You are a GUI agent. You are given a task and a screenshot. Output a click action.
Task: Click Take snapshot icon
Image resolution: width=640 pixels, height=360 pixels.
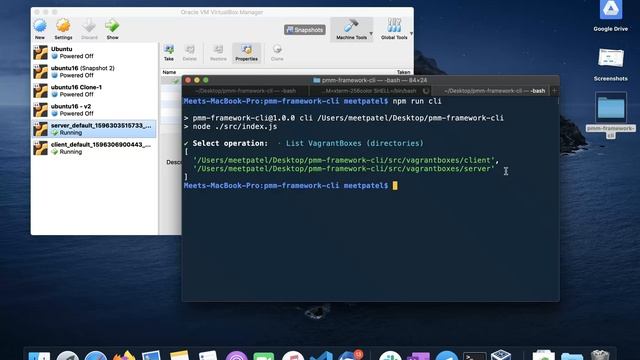coord(169,53)
